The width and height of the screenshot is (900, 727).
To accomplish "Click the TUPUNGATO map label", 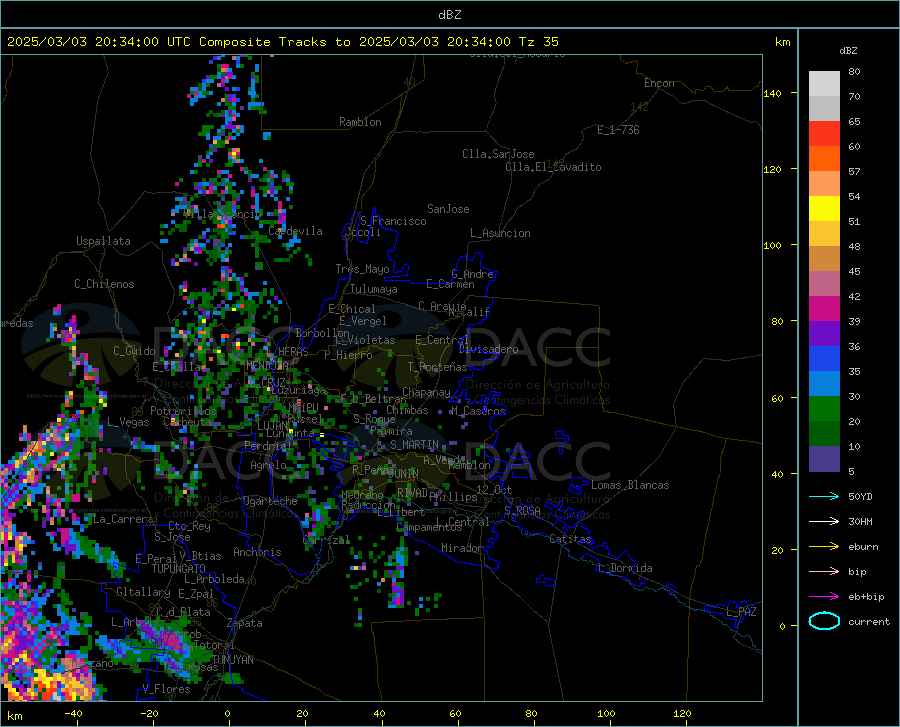I will pos(179,569).
